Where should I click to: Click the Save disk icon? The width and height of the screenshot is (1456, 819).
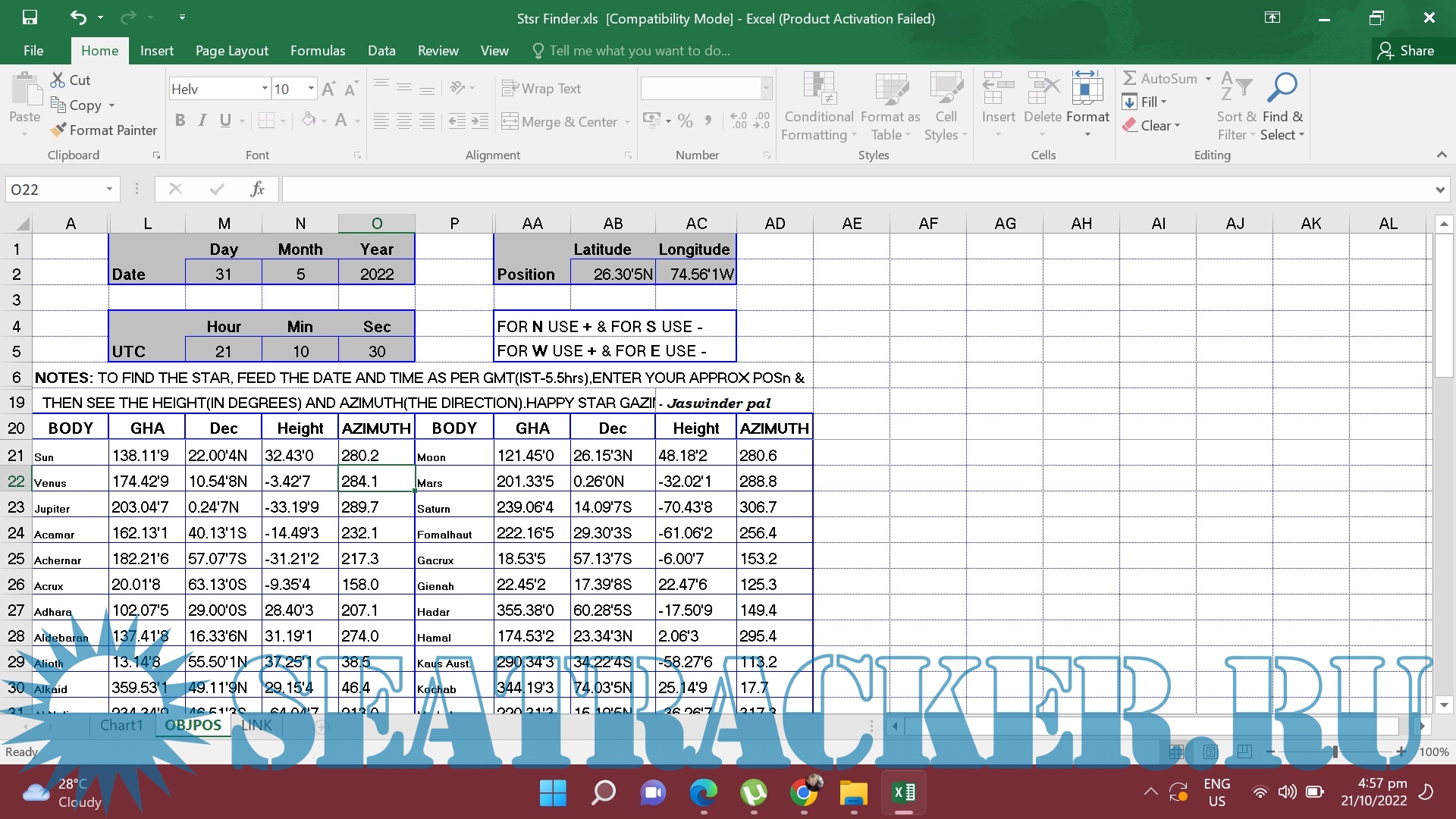tap(30, 17)
